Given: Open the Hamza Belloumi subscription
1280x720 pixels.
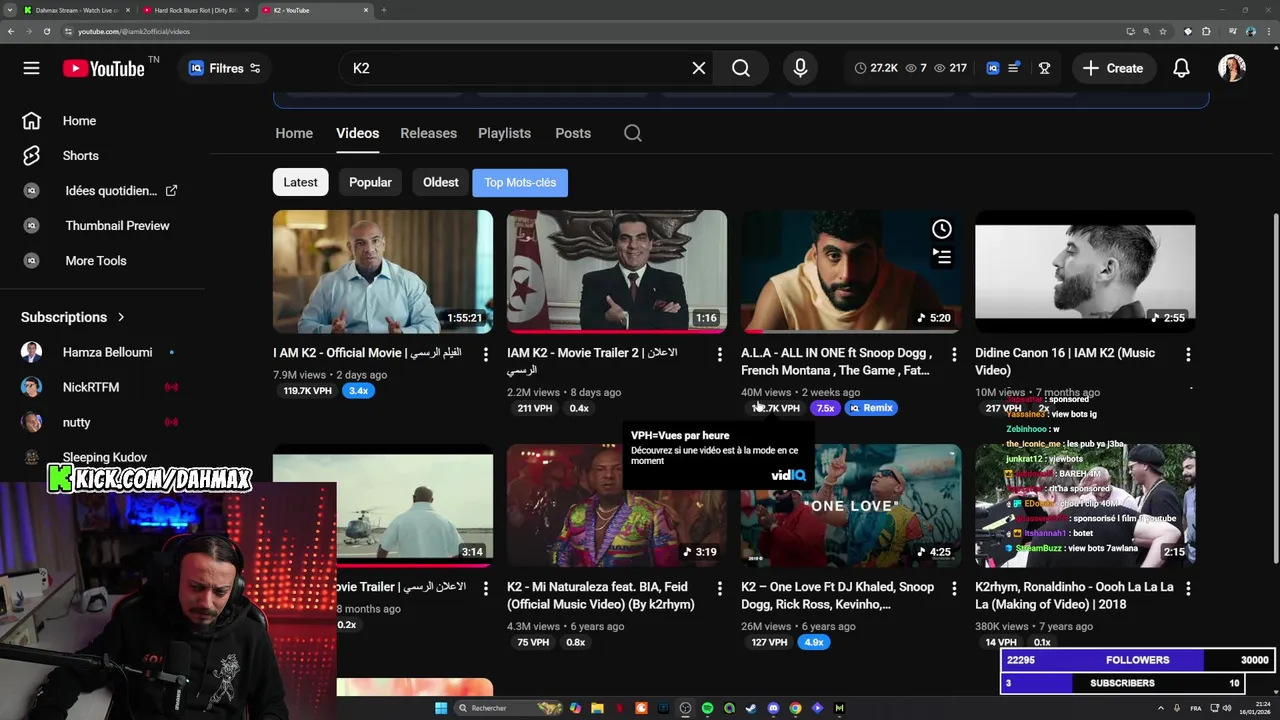Looking at the screenshot, I should [x=105, y=352].
